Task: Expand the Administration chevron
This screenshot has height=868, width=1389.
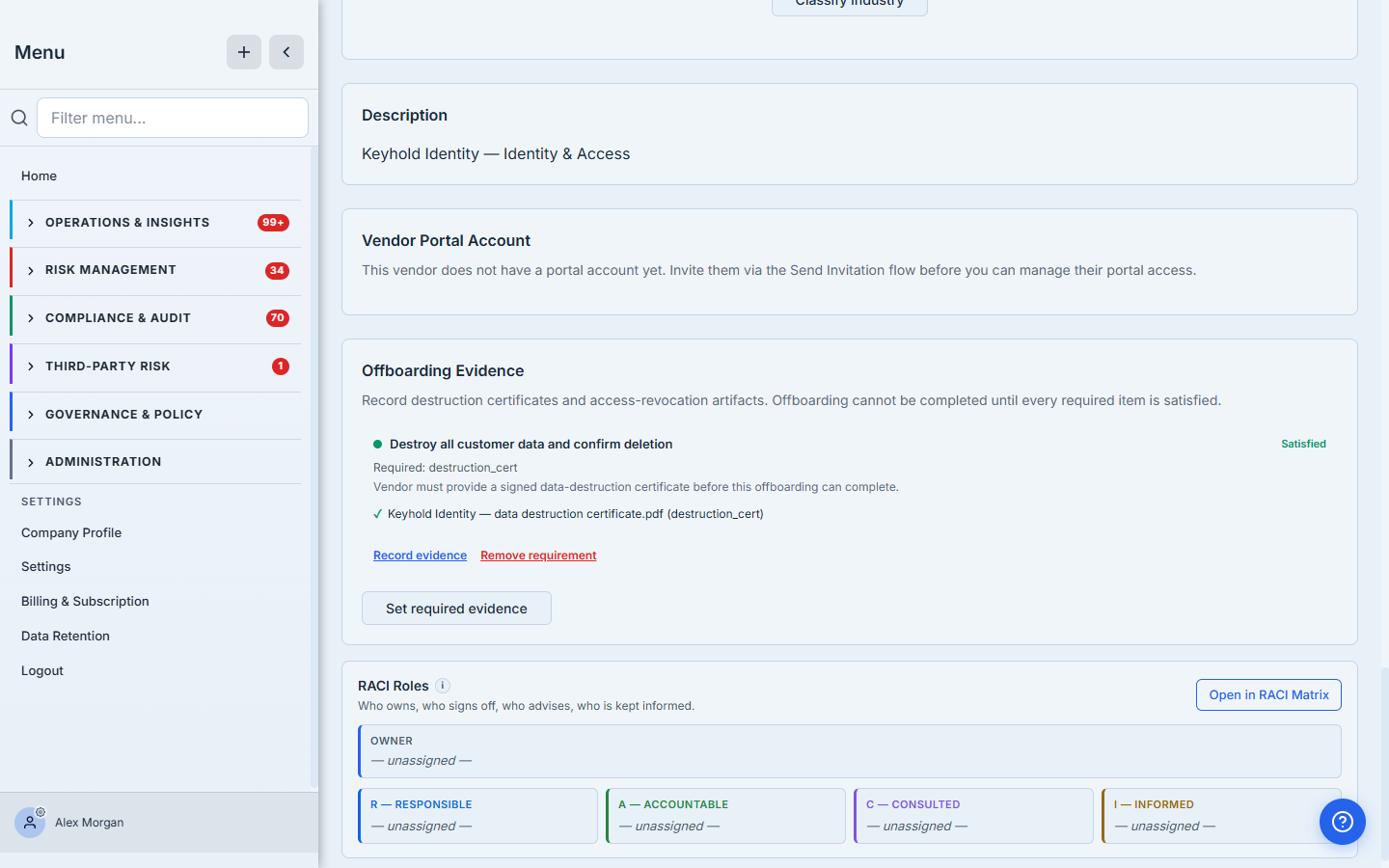Action: (31, 463)
